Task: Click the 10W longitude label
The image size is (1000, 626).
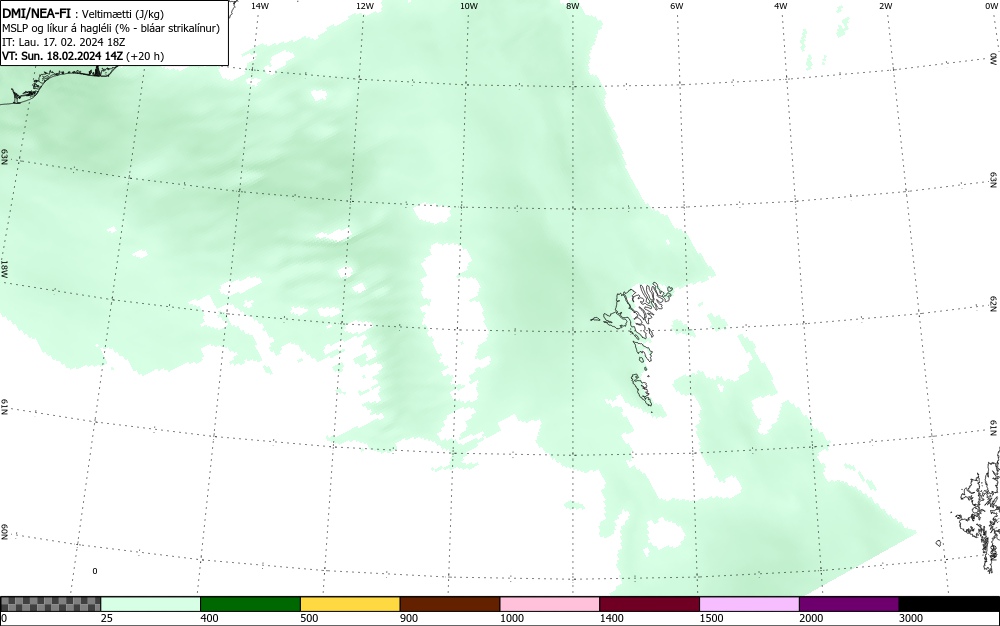Action: pos(469,6)
